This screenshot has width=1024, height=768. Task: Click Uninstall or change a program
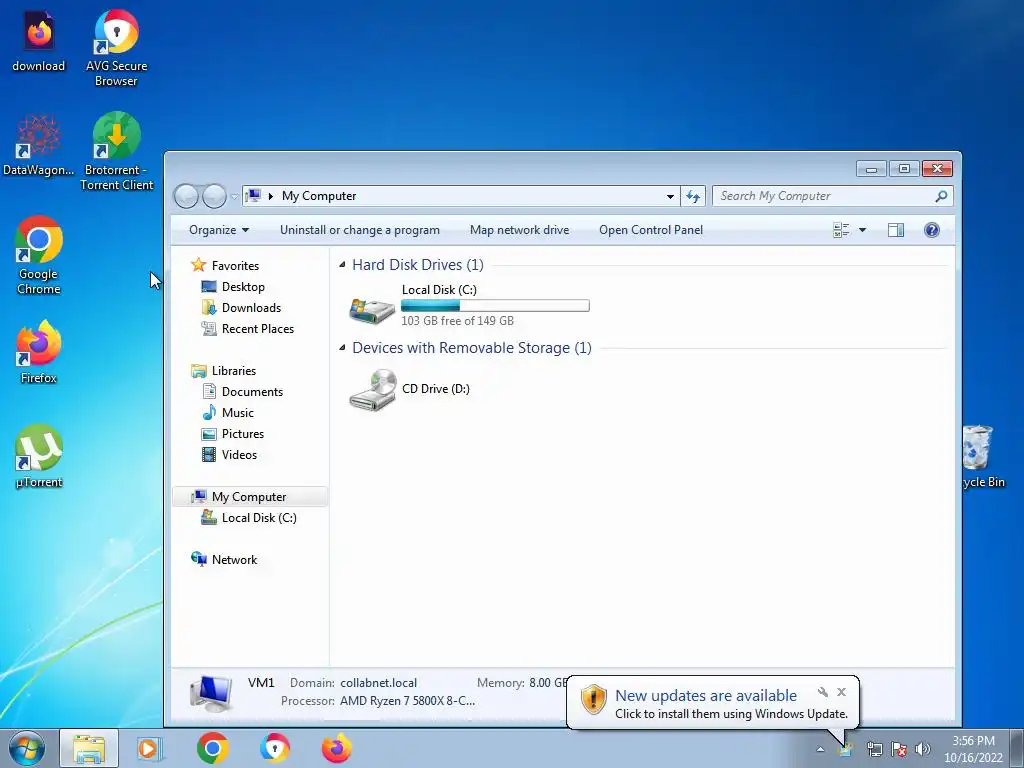(x=360, y=230)
